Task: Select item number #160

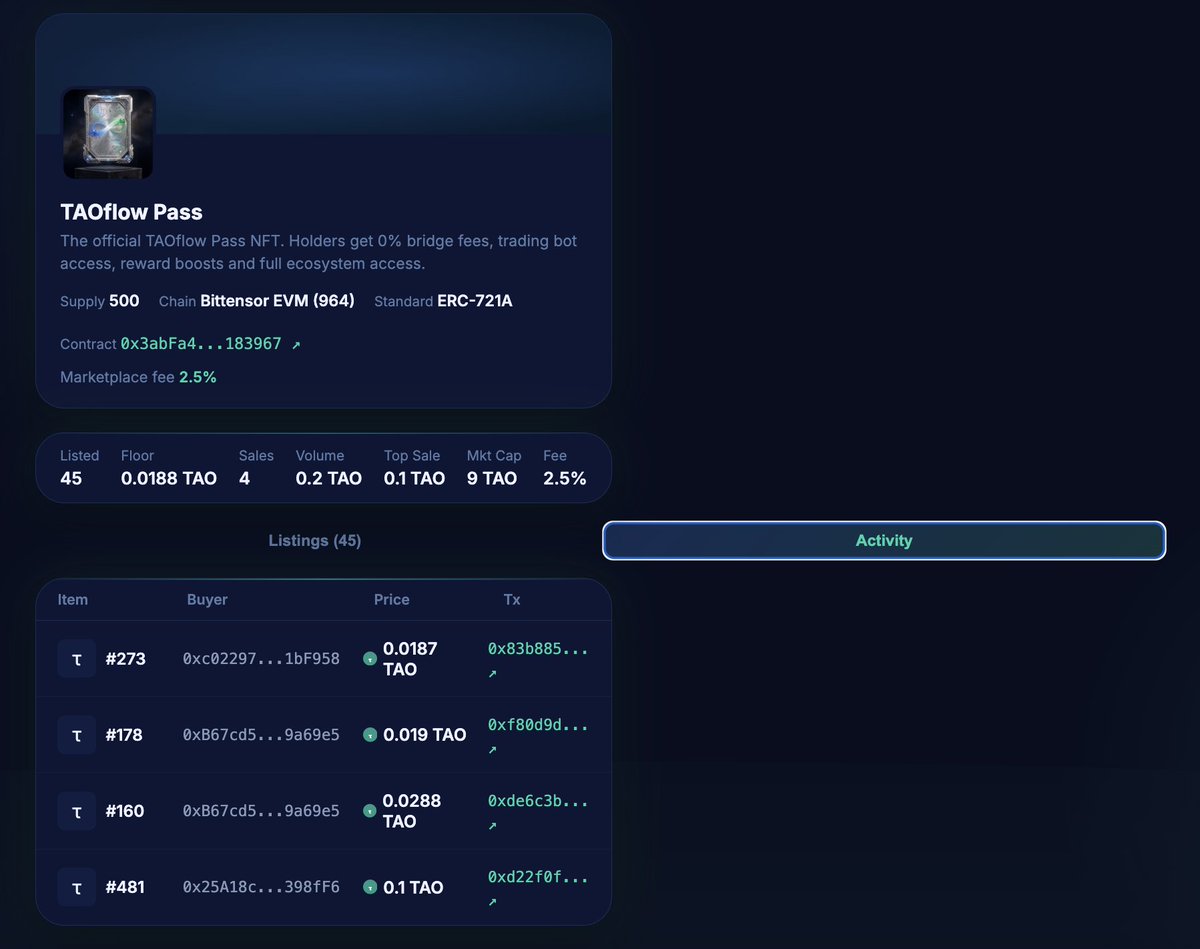Action: [125, 811]
